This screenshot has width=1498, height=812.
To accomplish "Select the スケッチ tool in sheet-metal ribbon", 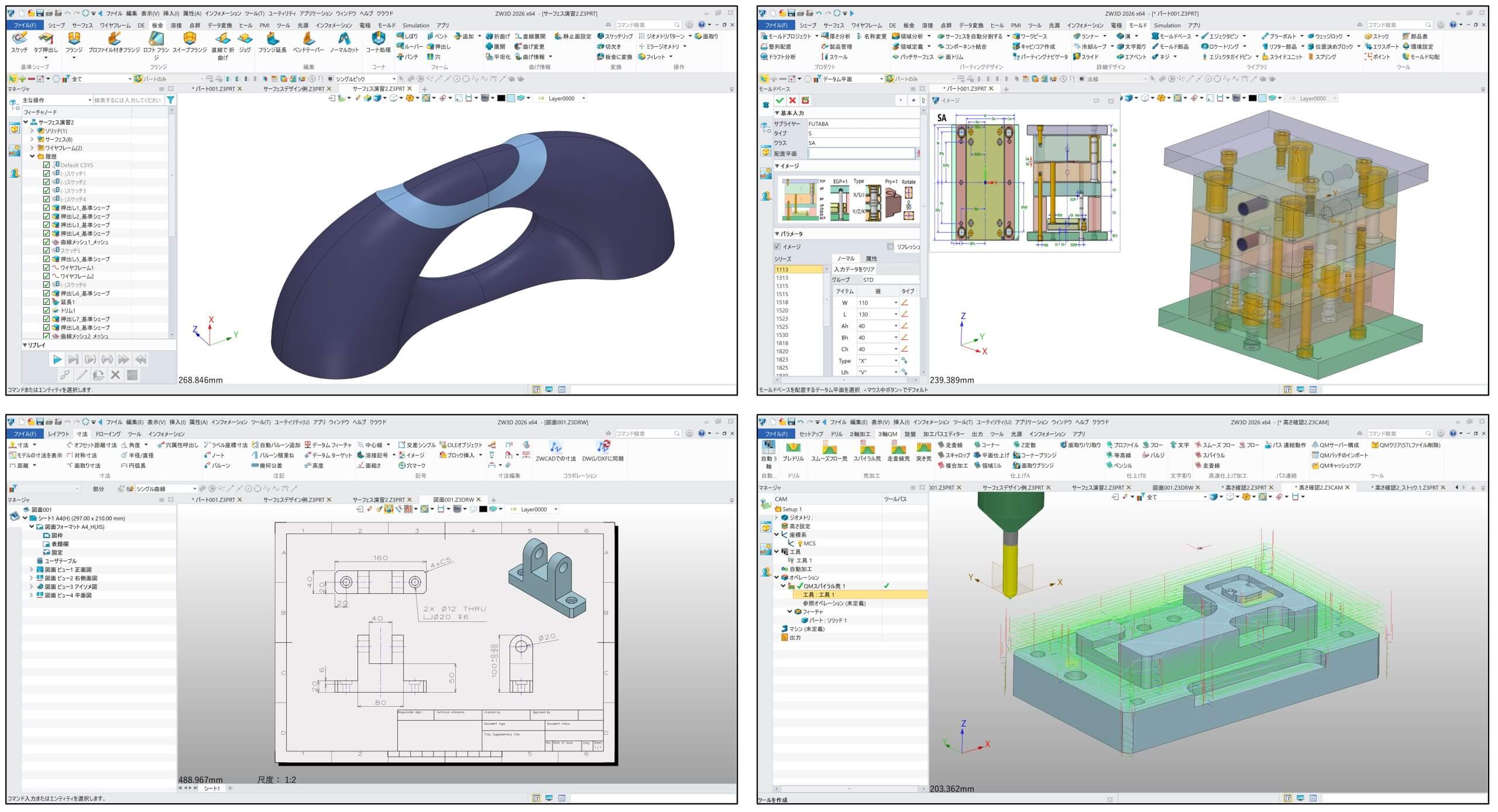I will click(19, 43).
